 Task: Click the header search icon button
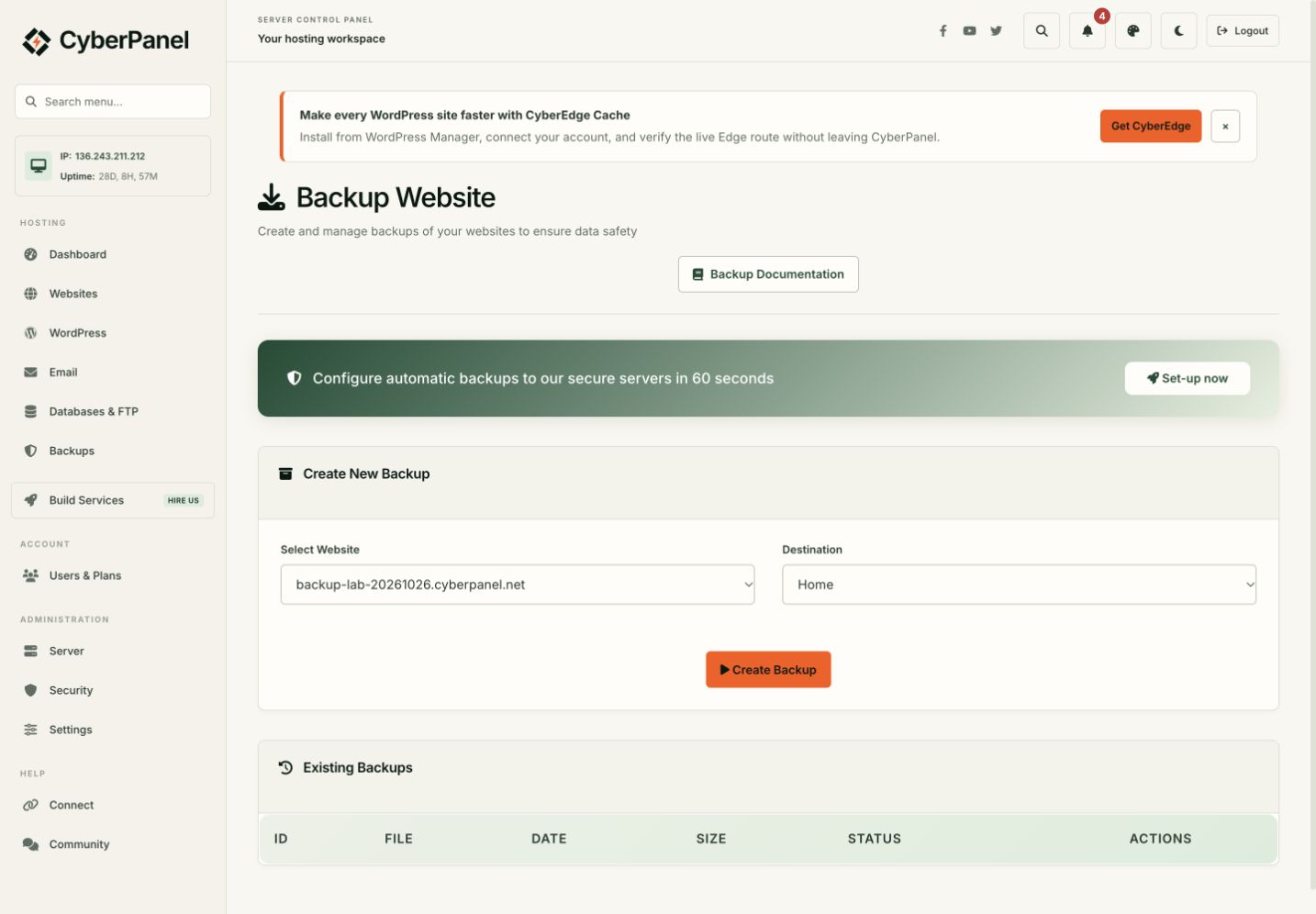tap(1042, 30)
